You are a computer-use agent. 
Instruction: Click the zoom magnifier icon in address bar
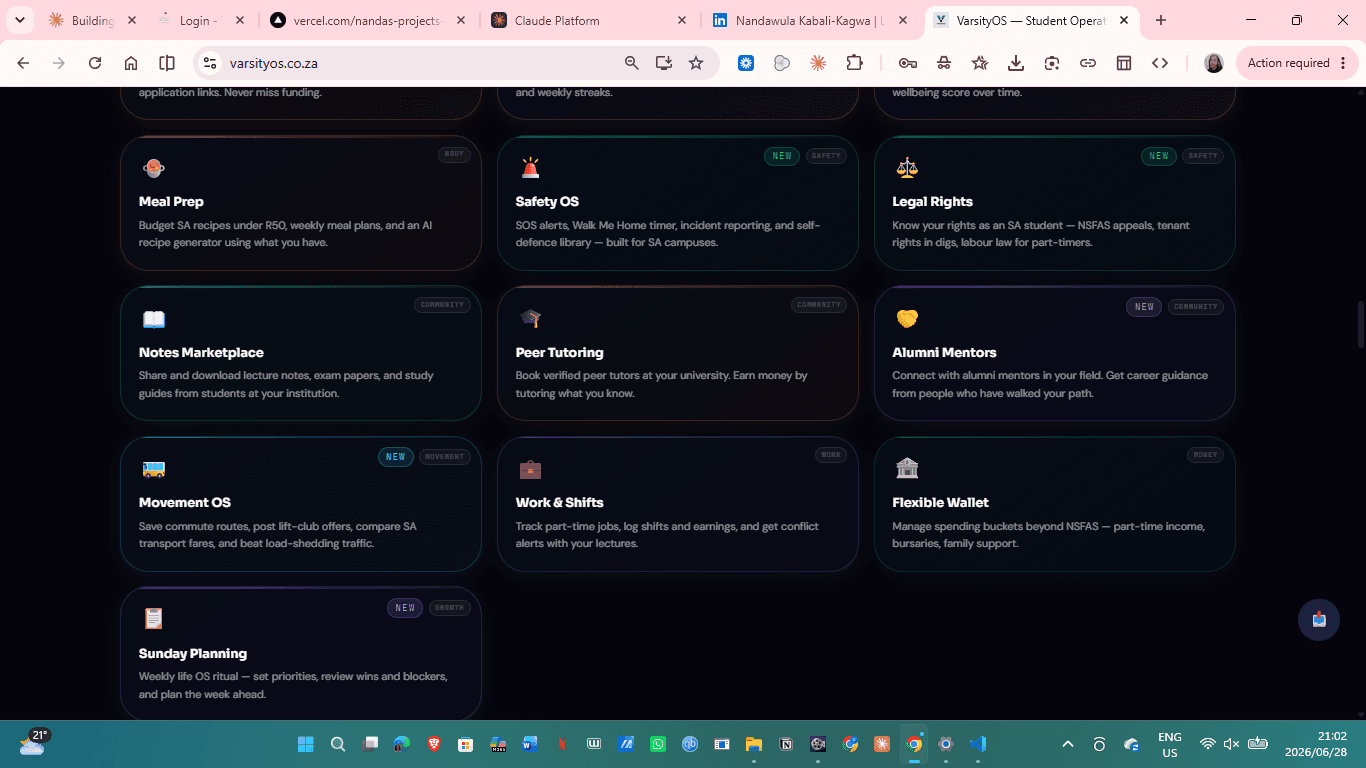pos(632,63)
